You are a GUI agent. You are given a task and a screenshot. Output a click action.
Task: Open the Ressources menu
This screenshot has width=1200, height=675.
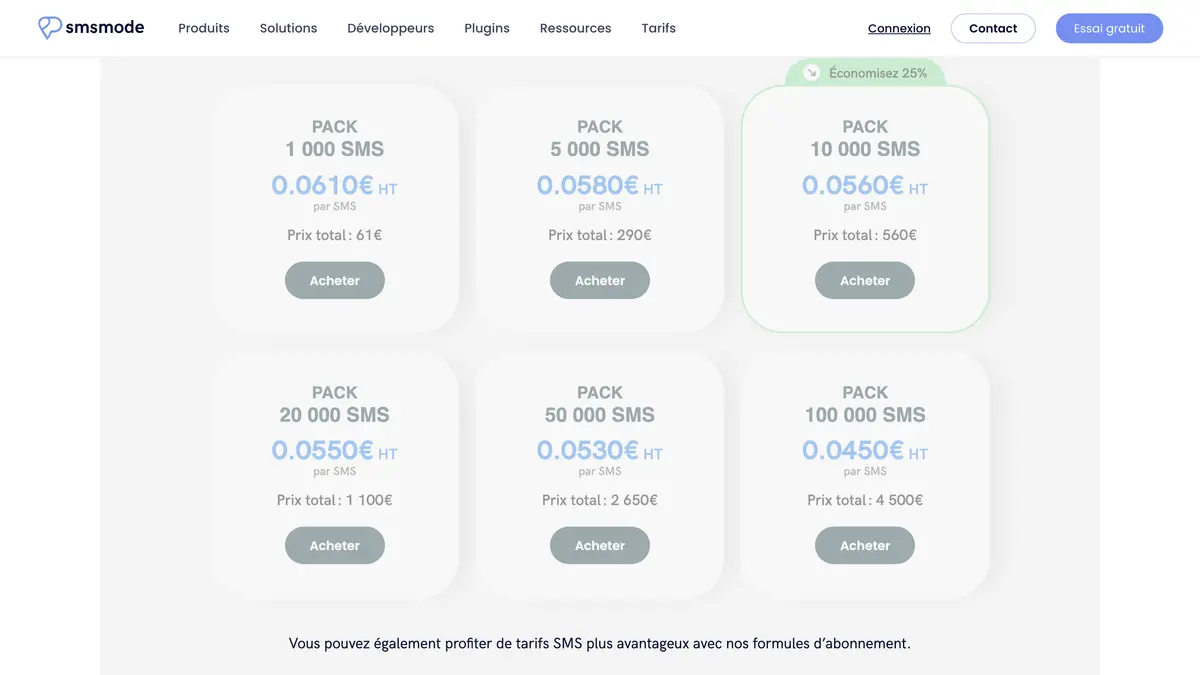[575, 28]
